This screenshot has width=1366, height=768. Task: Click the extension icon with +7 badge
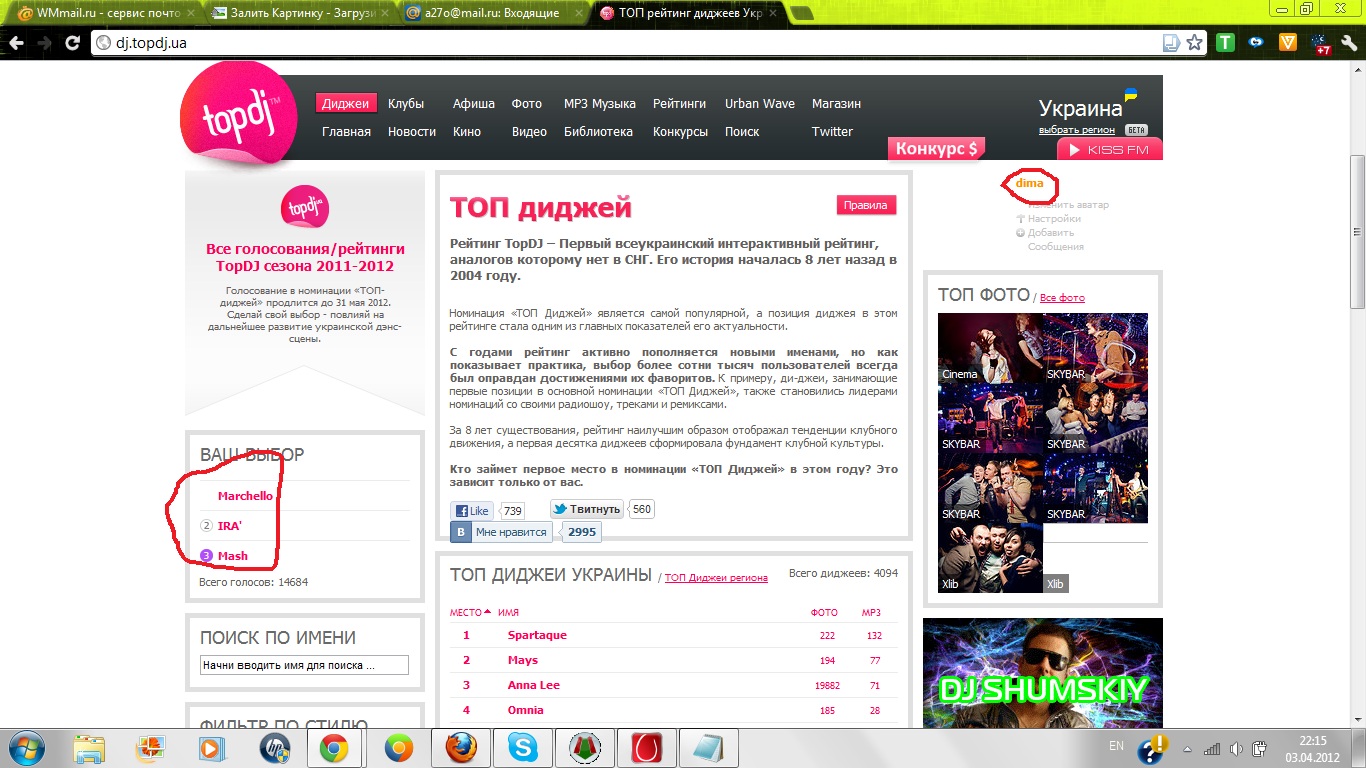pos(1321,43)
